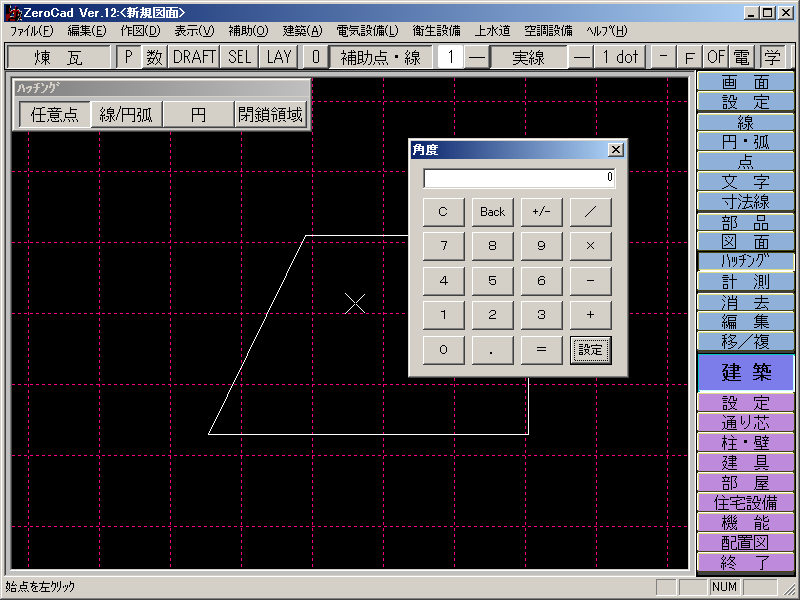
Task: Click the 学 toolbar icon
Action: (772, 57)
